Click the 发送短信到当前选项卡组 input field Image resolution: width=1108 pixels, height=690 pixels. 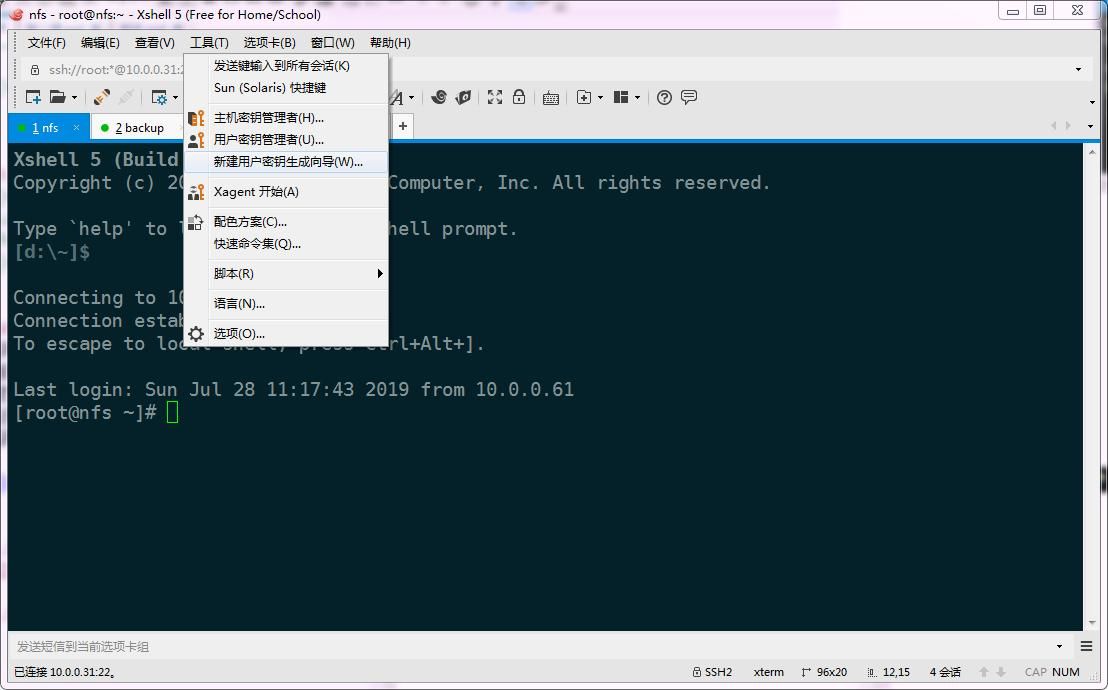(400, 646)
